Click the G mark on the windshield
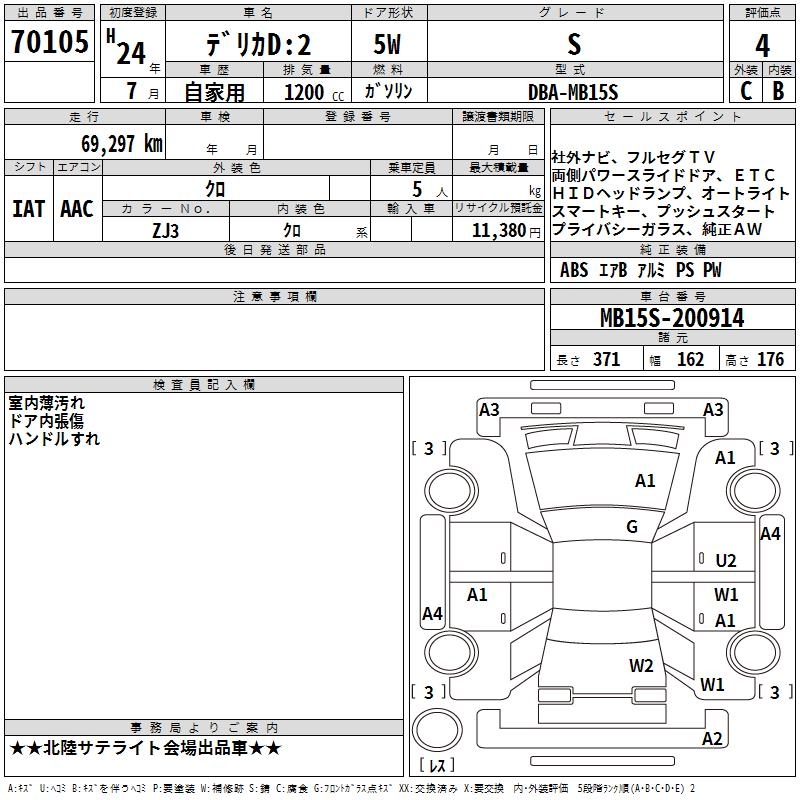 (x=632, y=526)
